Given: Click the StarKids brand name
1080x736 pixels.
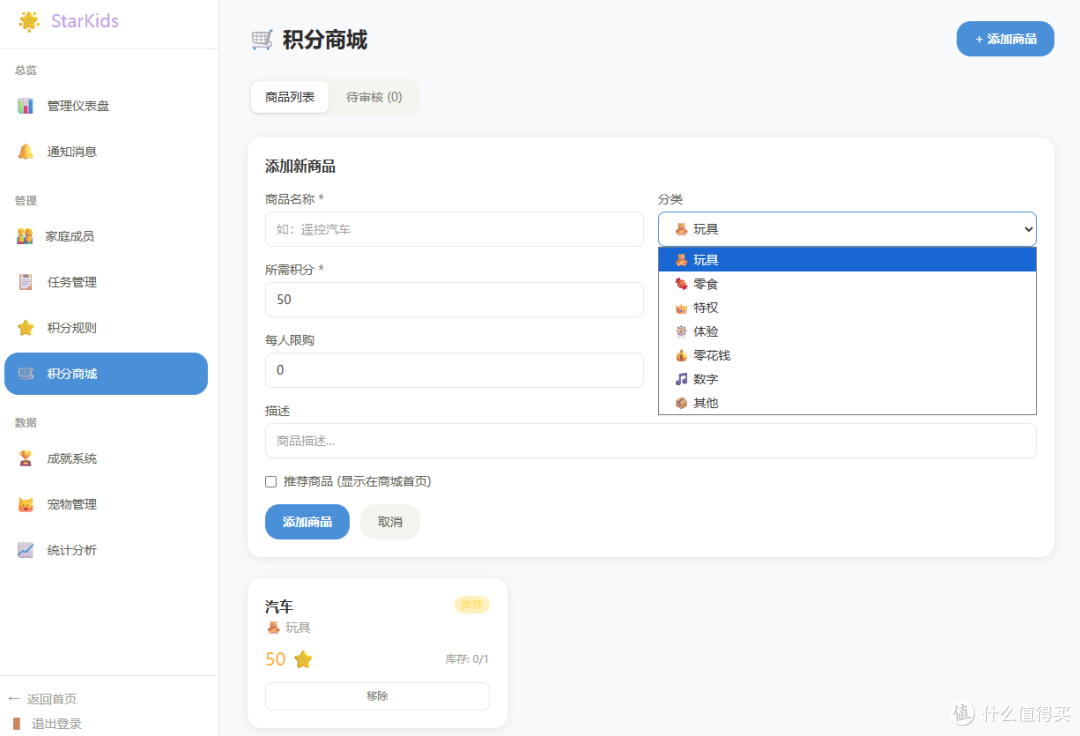Looking at the screenshot, I should tap(85, 21).
